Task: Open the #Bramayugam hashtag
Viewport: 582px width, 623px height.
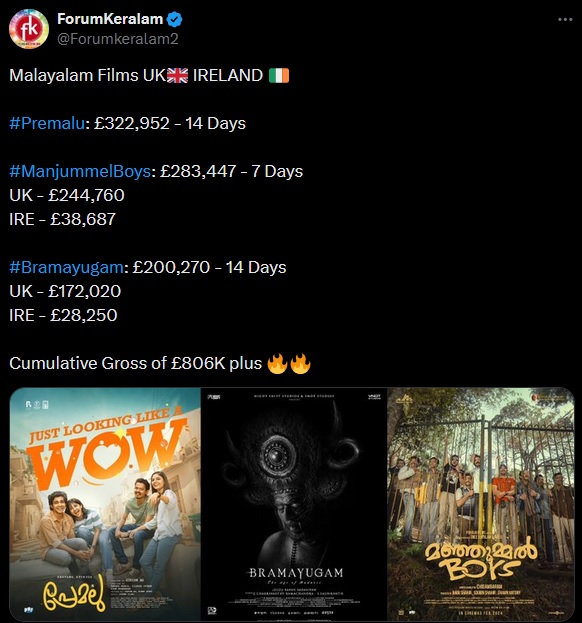Action: point(66,267)
